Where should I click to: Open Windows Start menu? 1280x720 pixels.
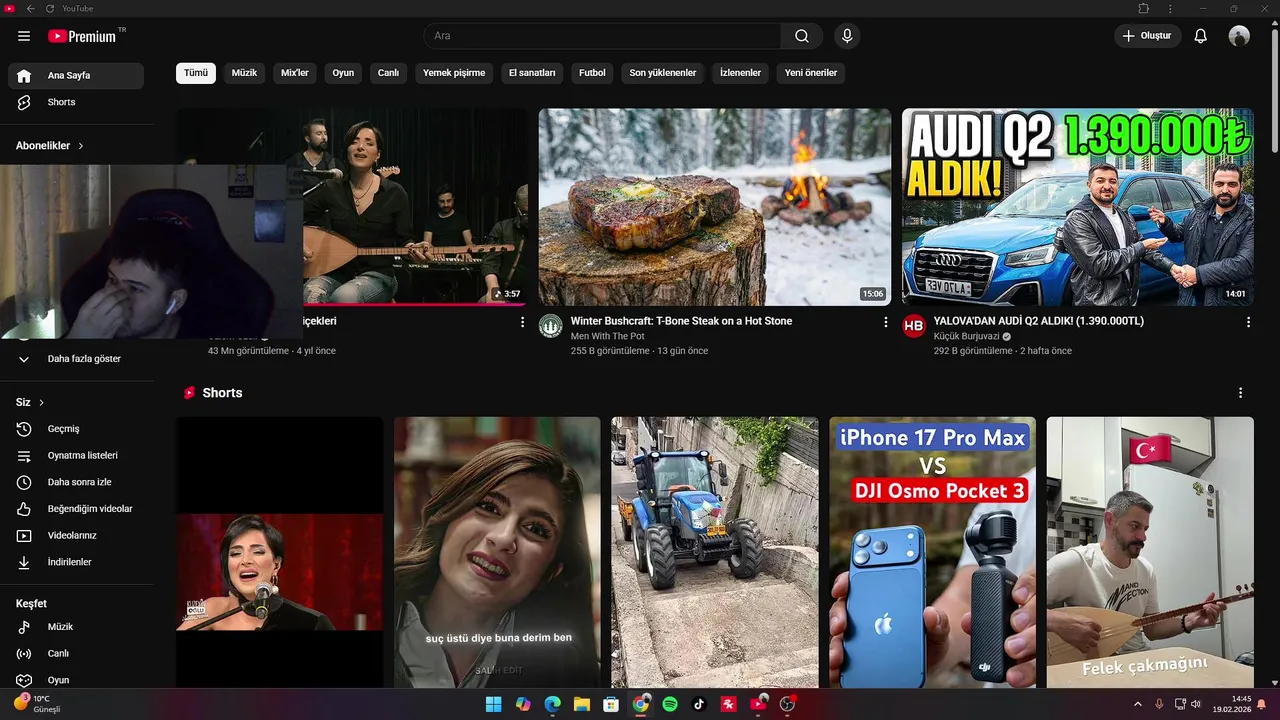[x=493, y=704]
